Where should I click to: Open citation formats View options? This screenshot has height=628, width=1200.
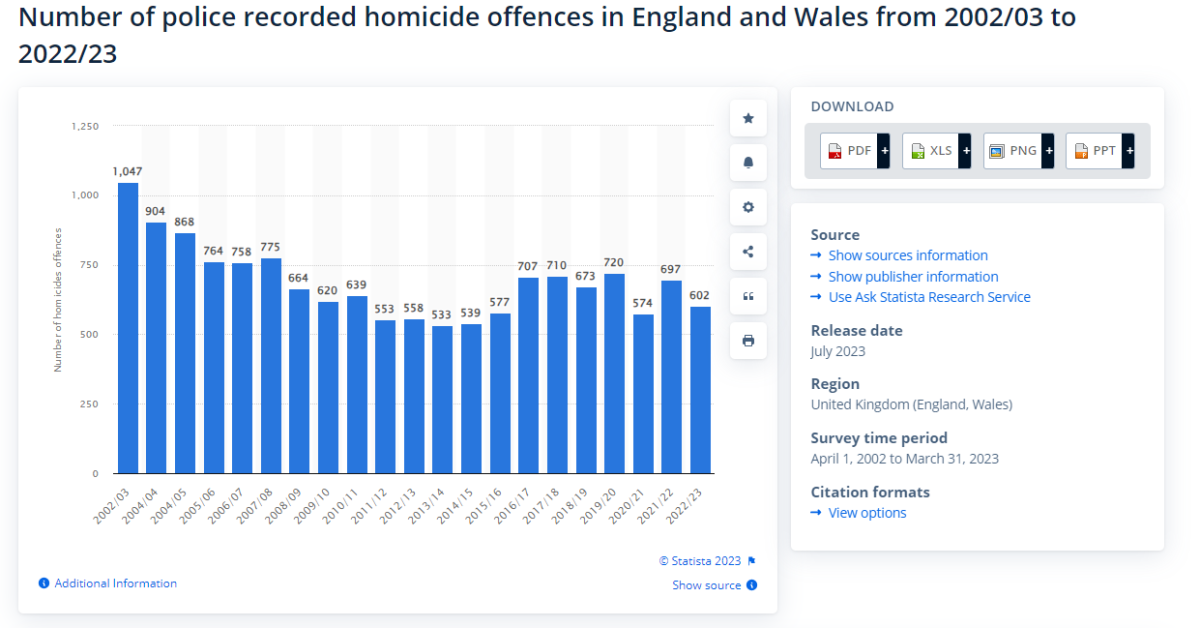click(x=867, y=513)
